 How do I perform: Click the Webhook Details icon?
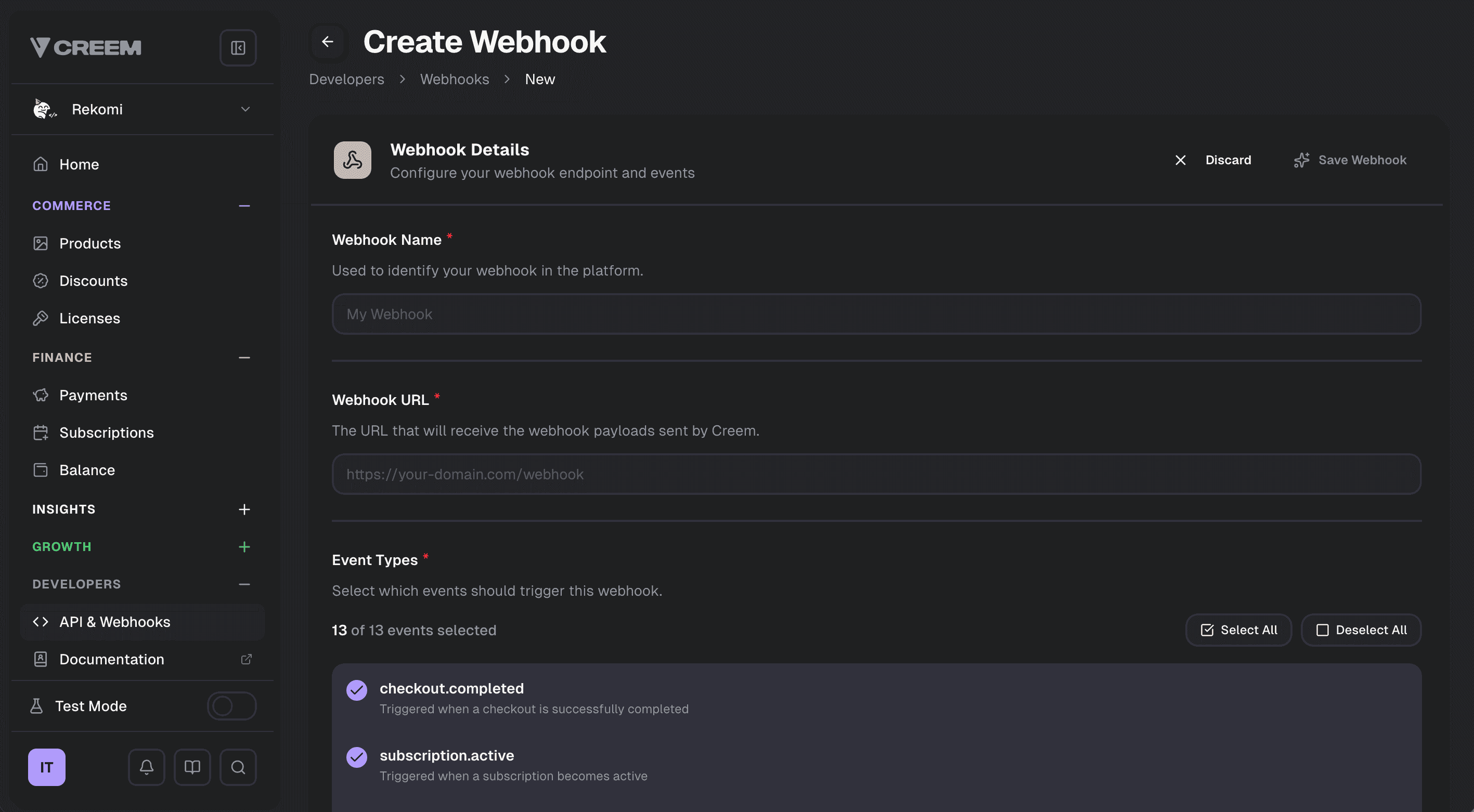click(x=353, y=160)
